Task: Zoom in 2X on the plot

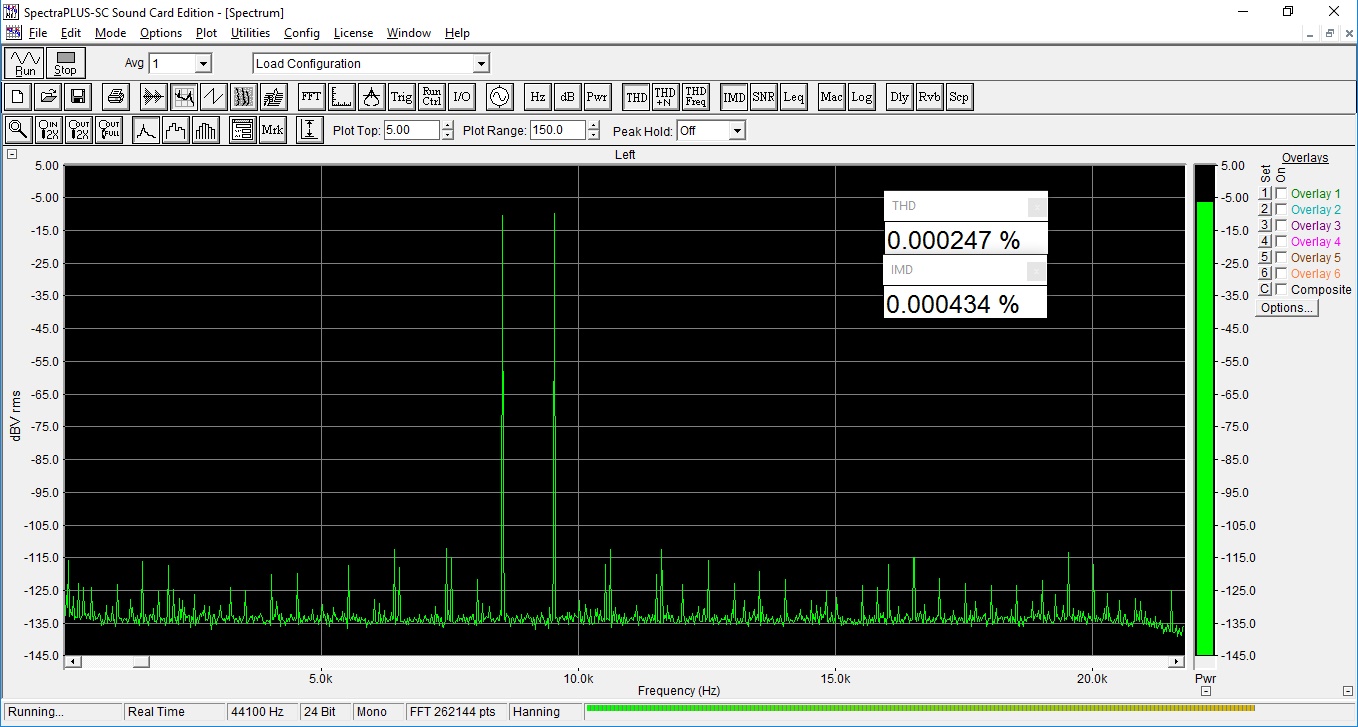Action: pyautogui.click(x=48, y=130)
